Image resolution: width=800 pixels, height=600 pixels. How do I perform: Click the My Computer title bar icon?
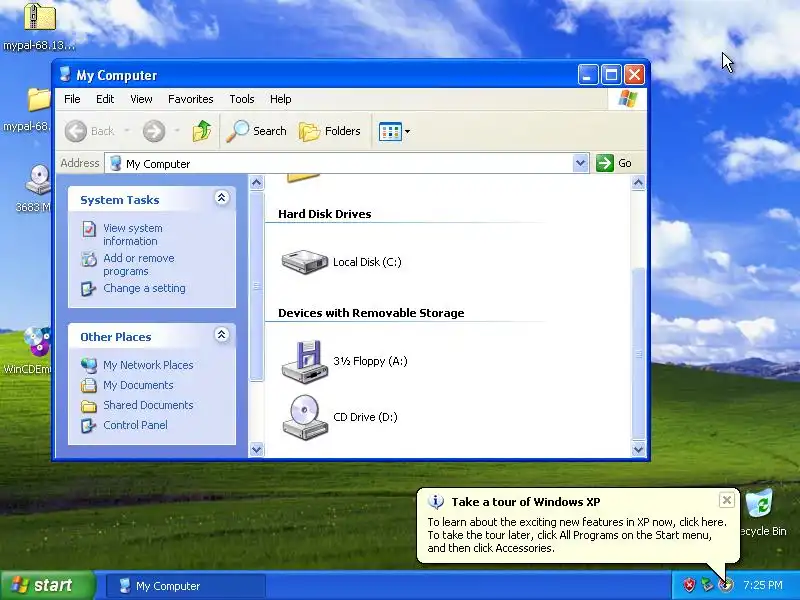(x=65, y=74)
